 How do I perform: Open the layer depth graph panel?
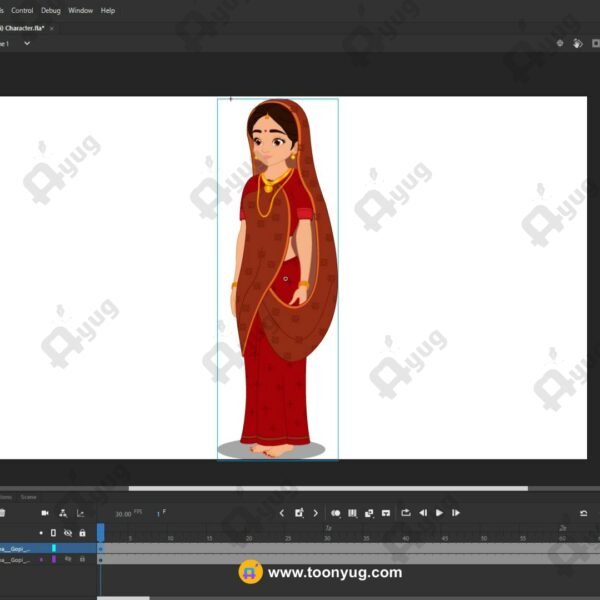tap(80, 513)
